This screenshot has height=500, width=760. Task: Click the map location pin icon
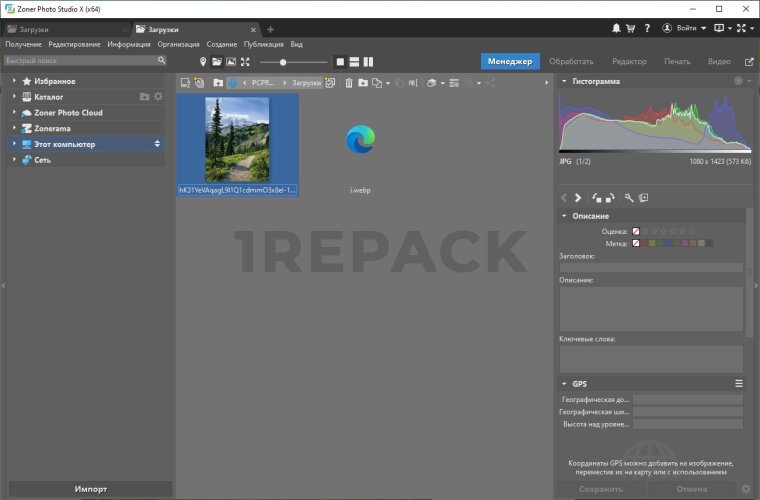(202, 62)
